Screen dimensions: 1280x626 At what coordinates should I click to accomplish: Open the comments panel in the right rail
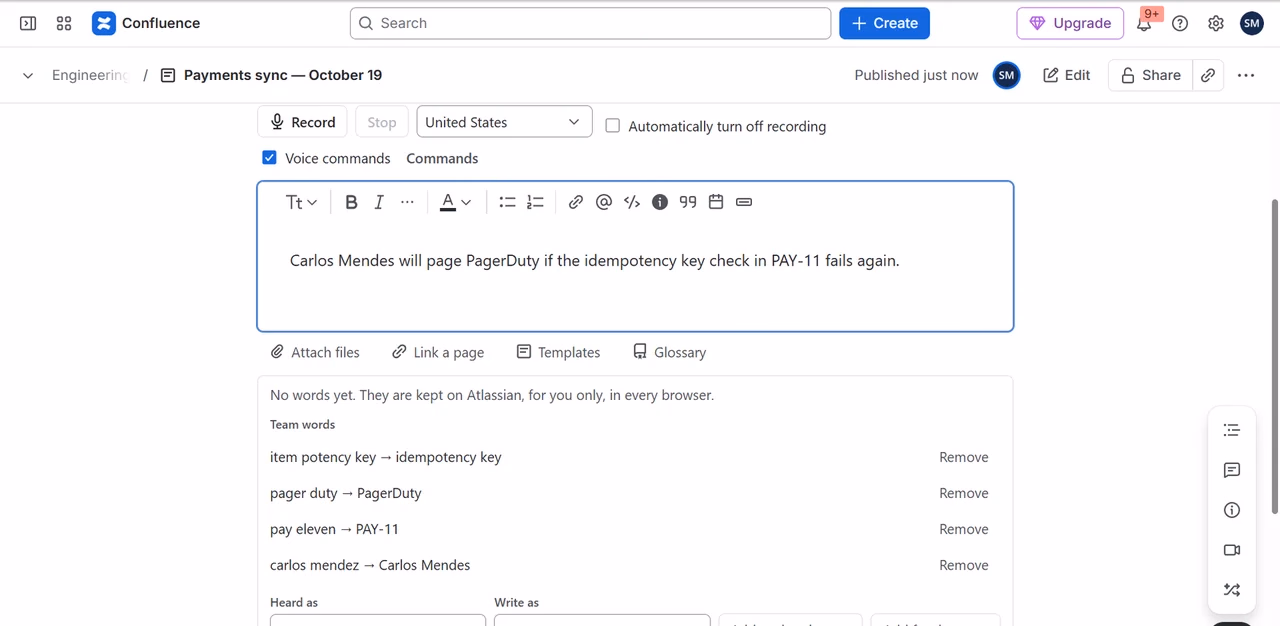click(x=1232, y=470)
